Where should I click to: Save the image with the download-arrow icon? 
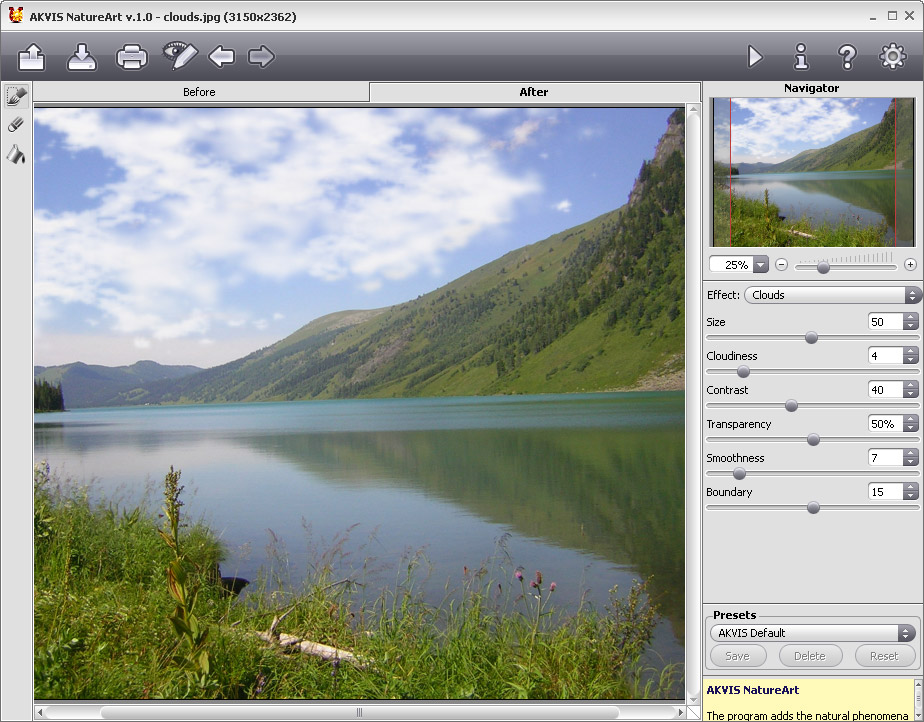point(81,57)
